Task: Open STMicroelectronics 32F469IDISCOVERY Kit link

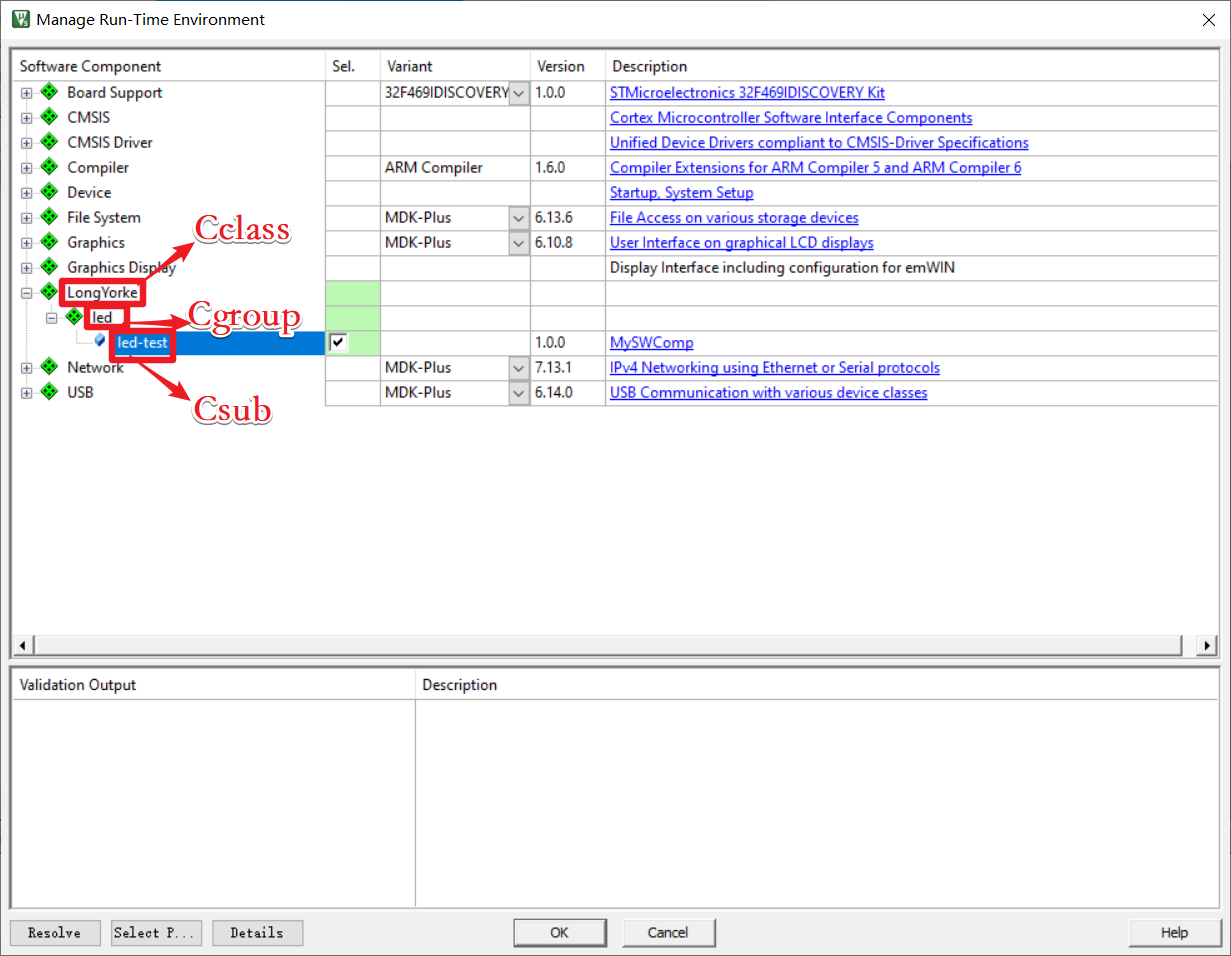Action: (x=747, y=92)
